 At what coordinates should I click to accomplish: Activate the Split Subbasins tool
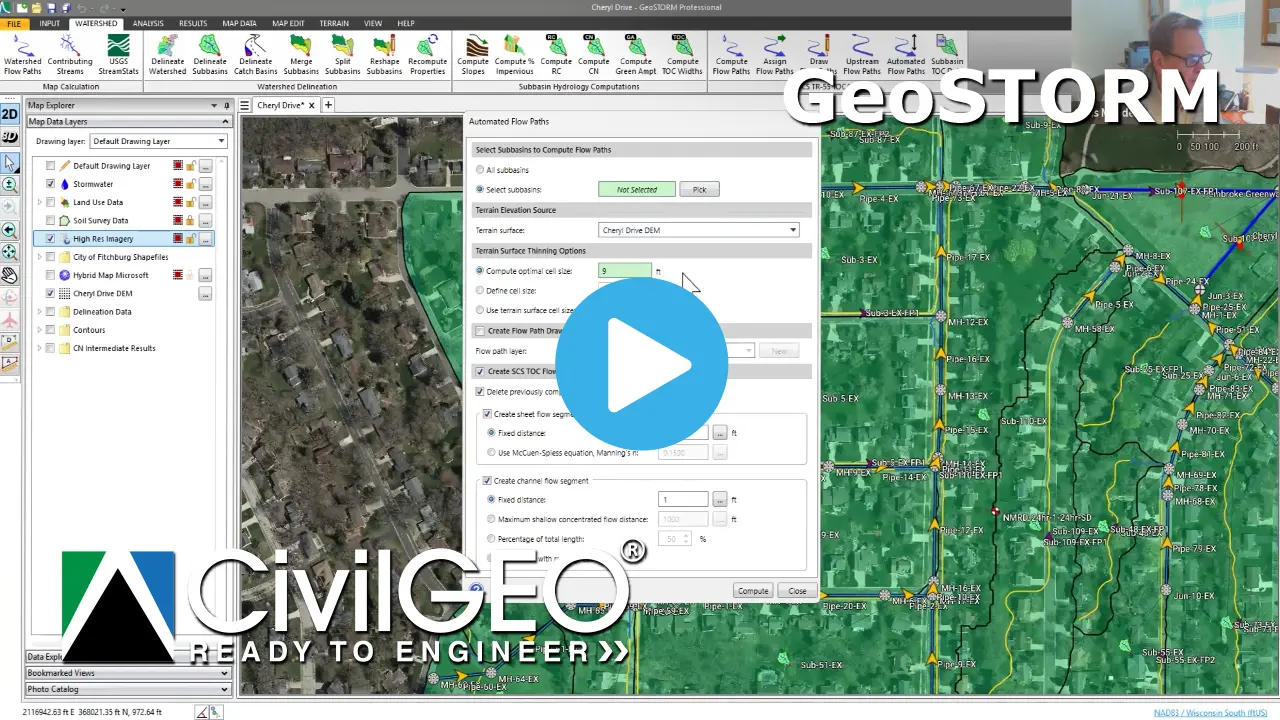click(342, 54)
